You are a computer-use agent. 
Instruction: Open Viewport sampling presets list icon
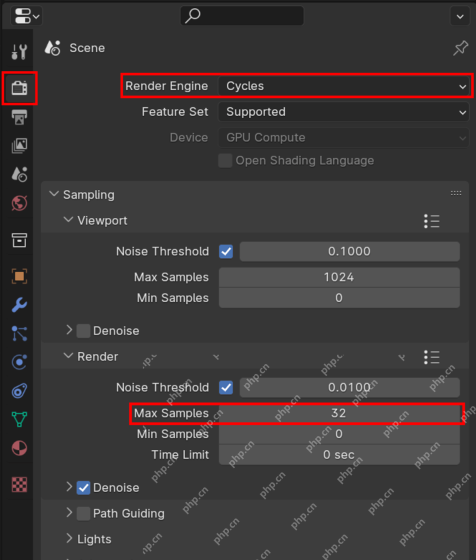[432, 221]
